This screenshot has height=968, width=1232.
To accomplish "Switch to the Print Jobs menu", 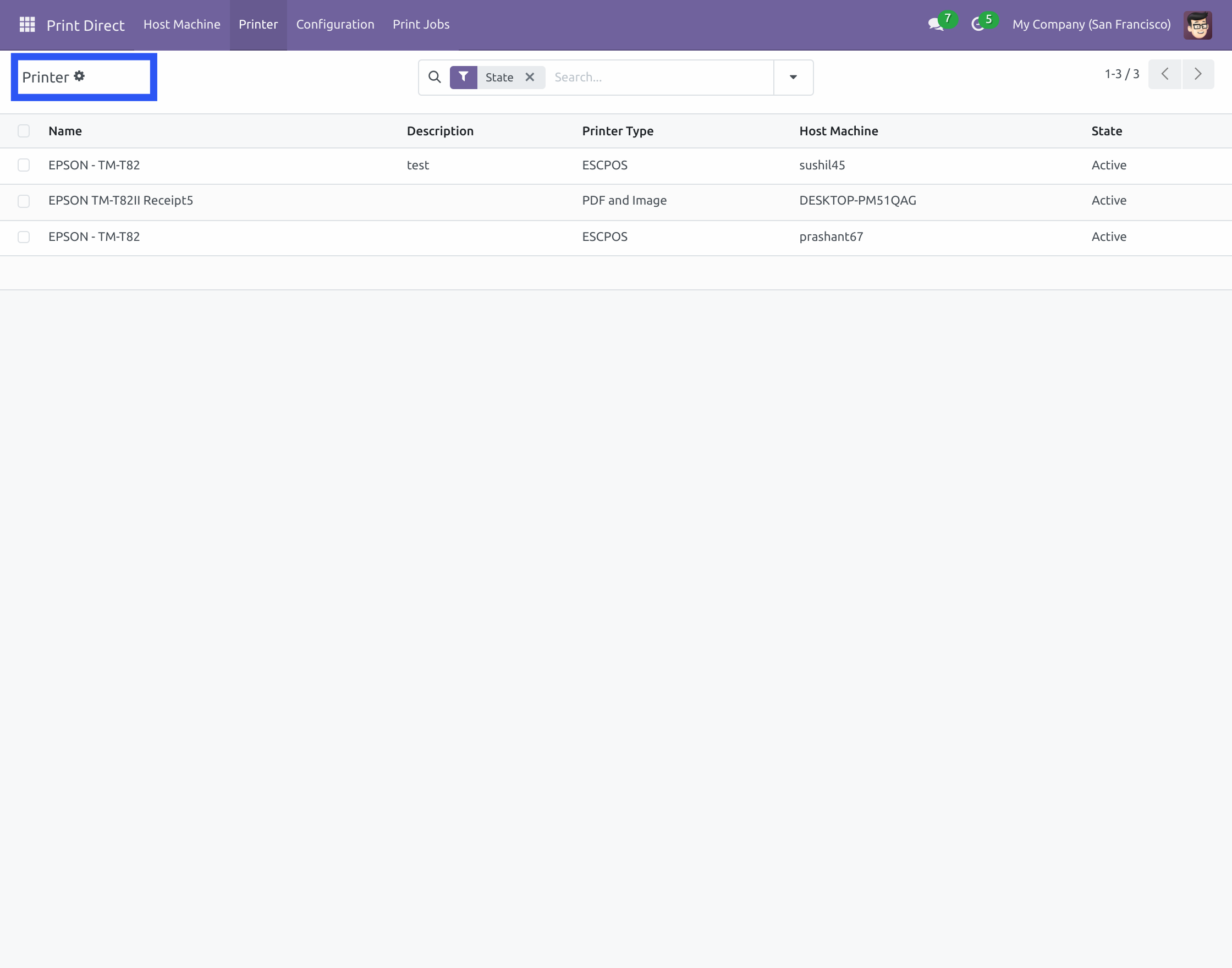I will [x=421, y=24].
